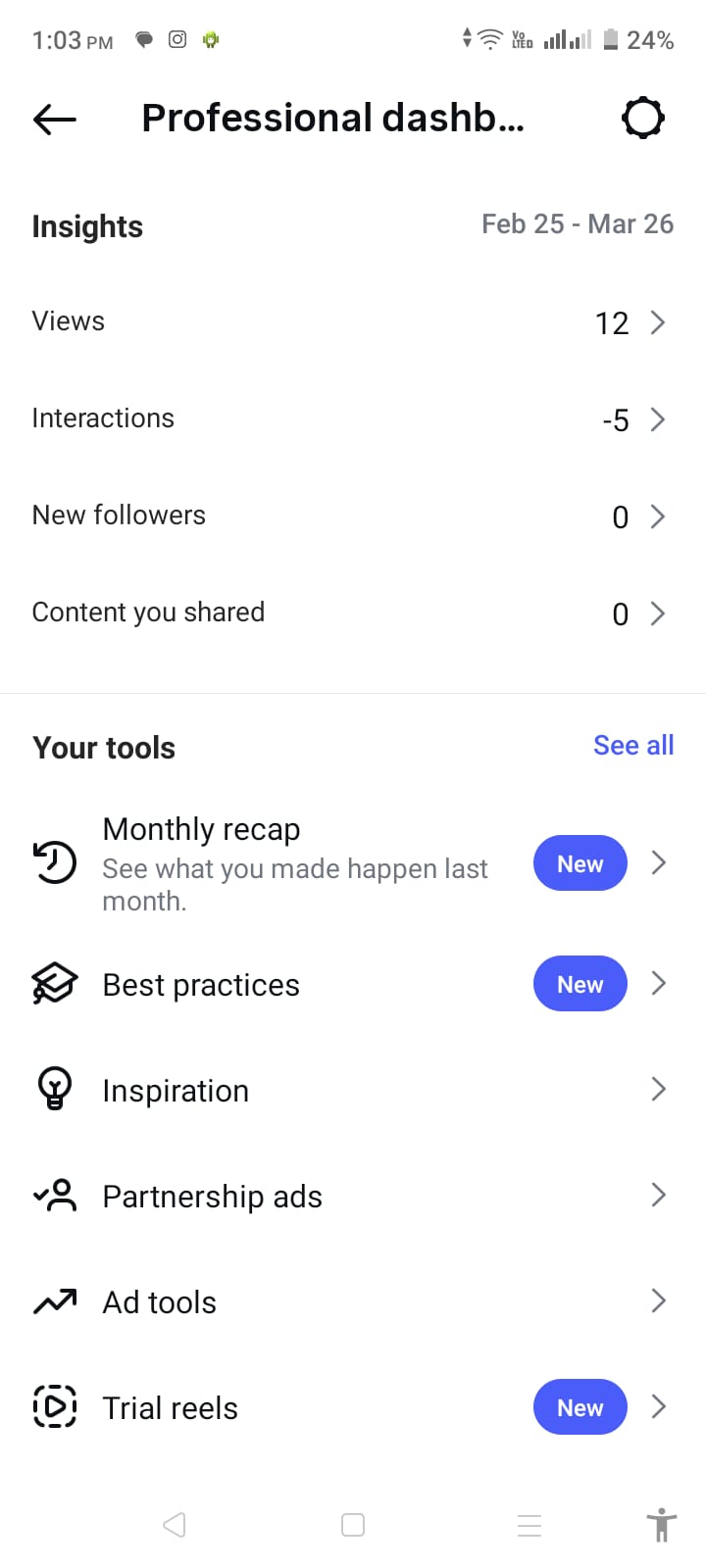Click the See all tools link
This screenshot has height=1568, width=706.
(x=633, y=746)
